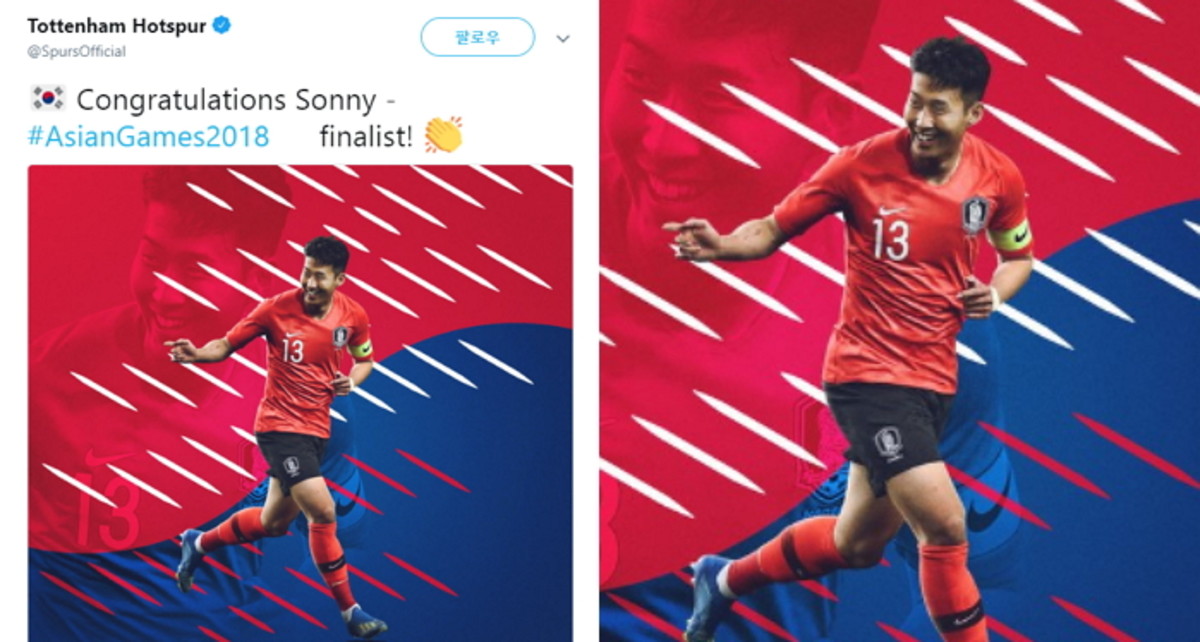The image size is (1200, 642).
Task: Click the Tottenham Hotspur account name
Action: 116,26
